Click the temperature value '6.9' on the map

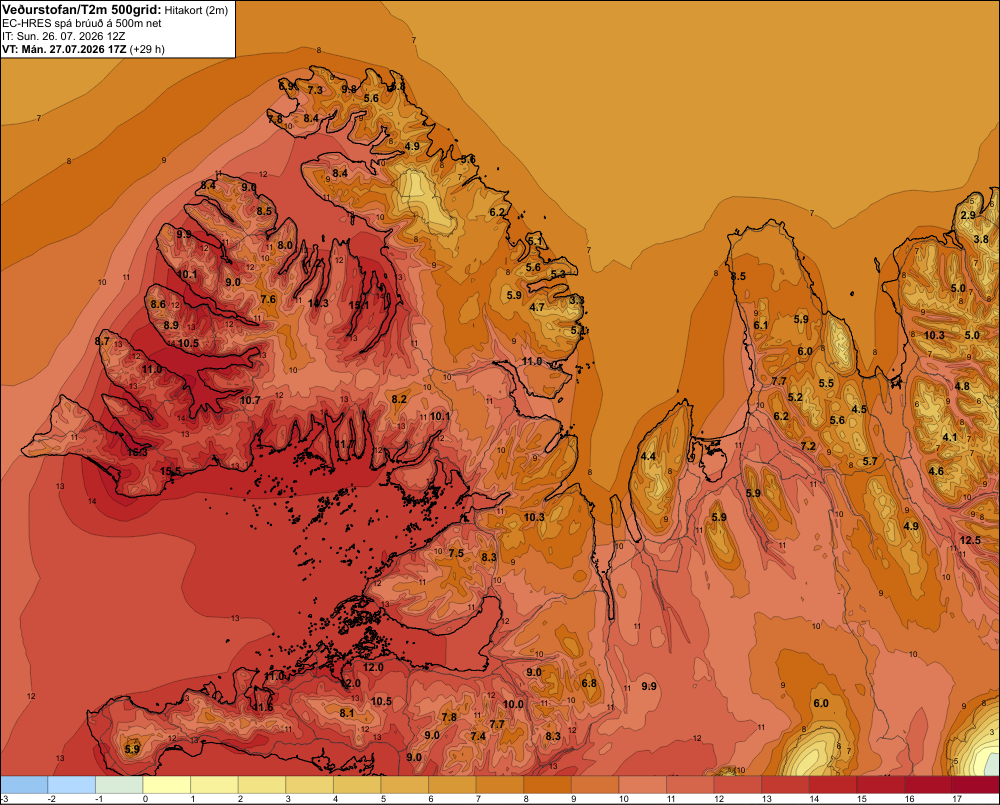286,86
